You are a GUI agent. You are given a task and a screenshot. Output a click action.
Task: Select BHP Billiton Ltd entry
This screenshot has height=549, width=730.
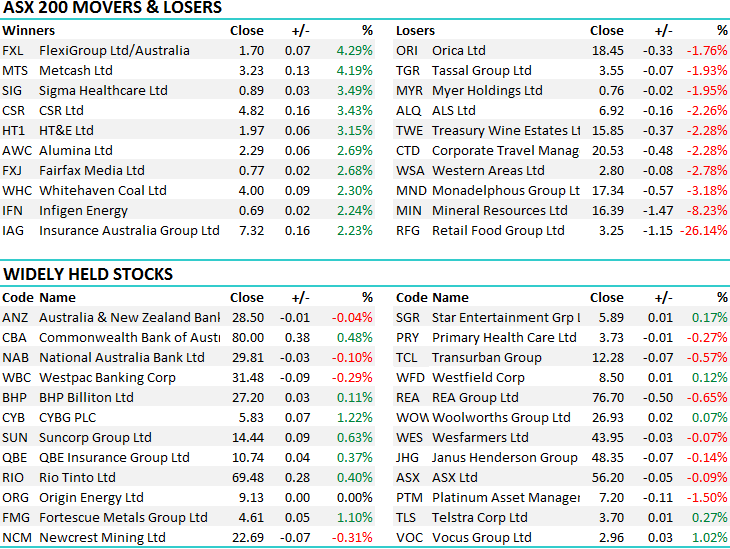click(x=86, y=398)
